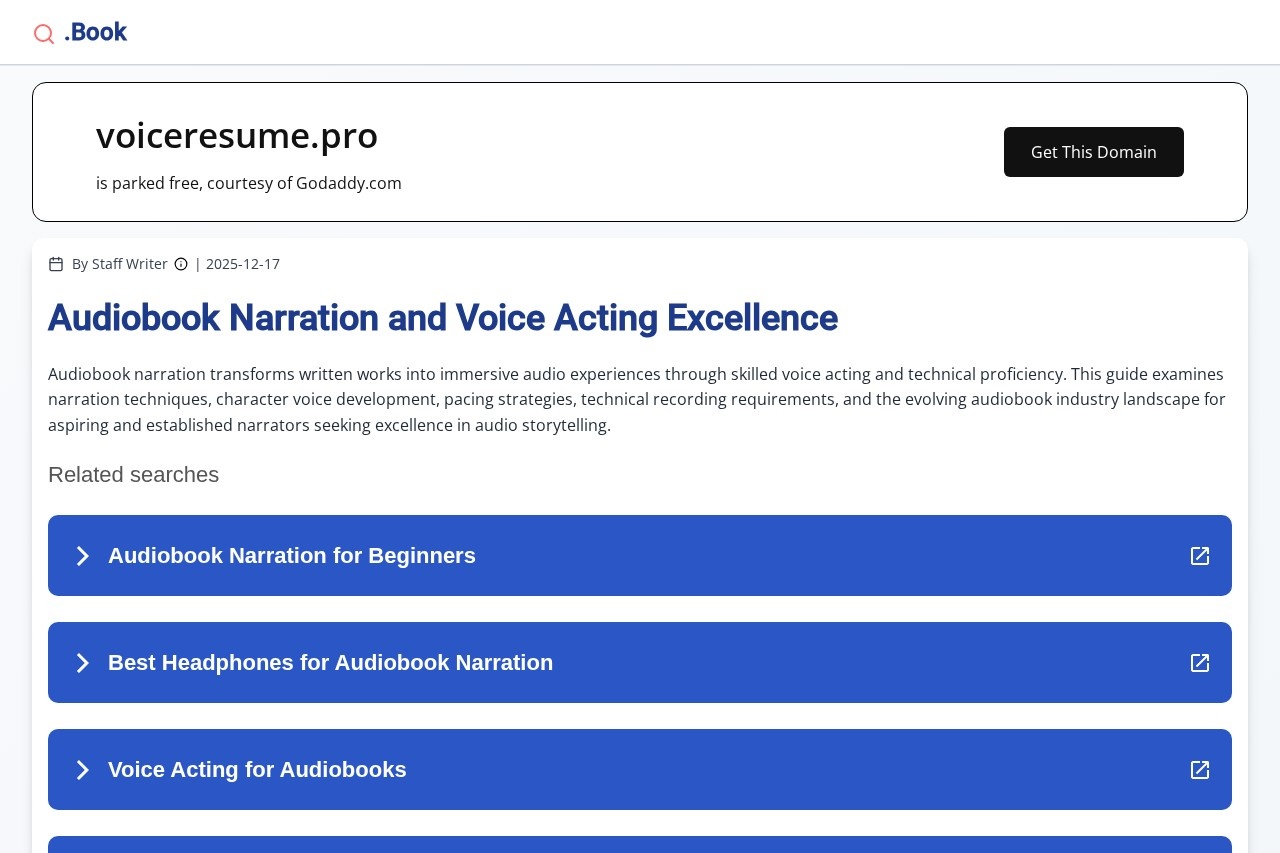1280x853 pixels.
Task: Click the 'Audiobook Narration and Voice Acting Excellence' heading
Action: 443,317
